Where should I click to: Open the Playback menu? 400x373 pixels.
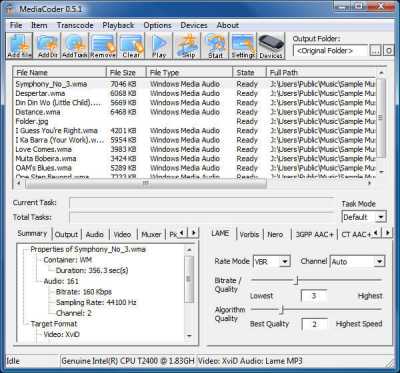(118, 25)
